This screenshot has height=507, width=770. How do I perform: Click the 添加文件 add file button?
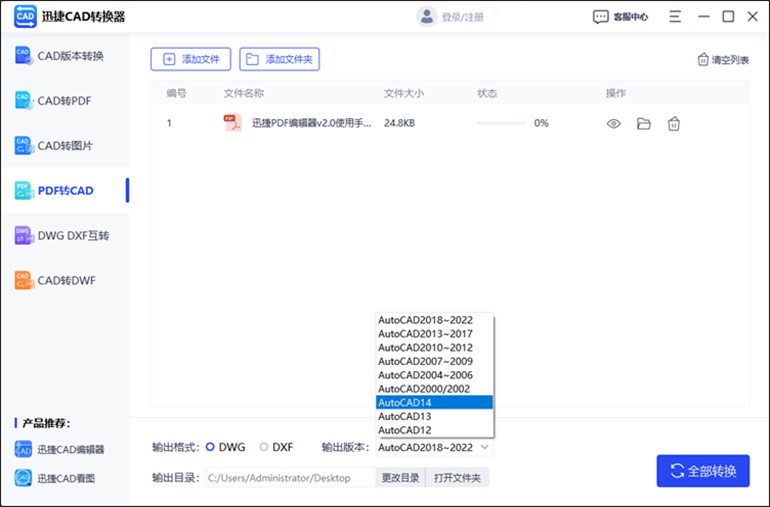coord(191,59)
